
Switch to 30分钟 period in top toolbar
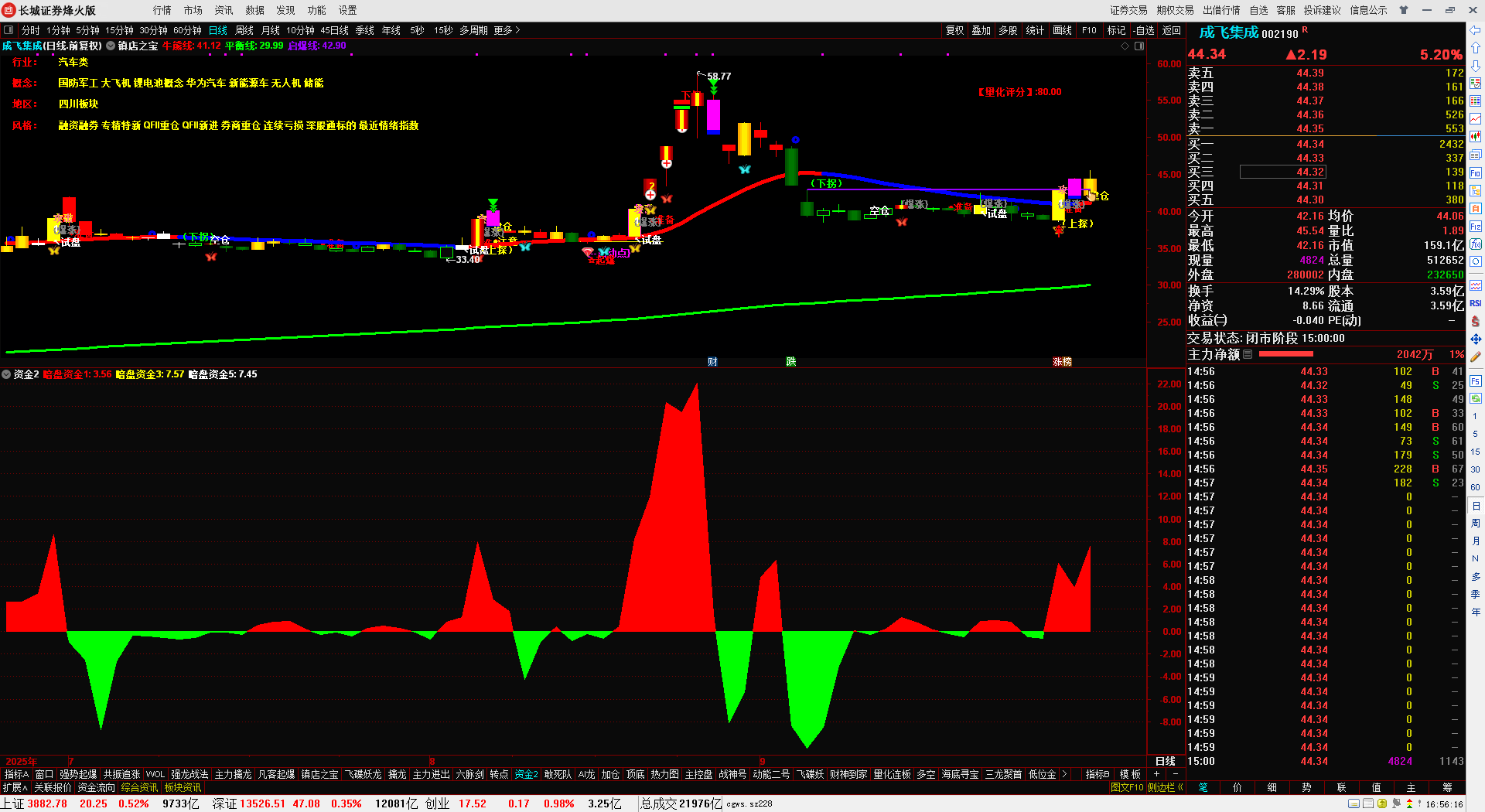pyautogui.click(x=153, y=30)
